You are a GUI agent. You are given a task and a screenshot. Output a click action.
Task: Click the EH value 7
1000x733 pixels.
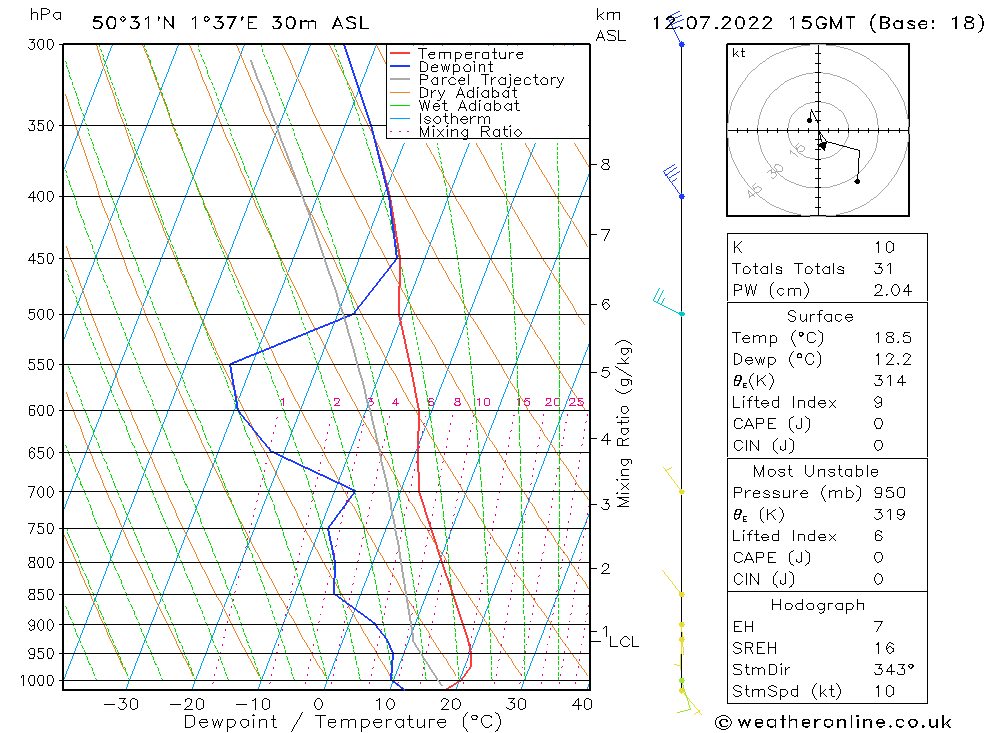pyautogui.click(x=879, y=626)
